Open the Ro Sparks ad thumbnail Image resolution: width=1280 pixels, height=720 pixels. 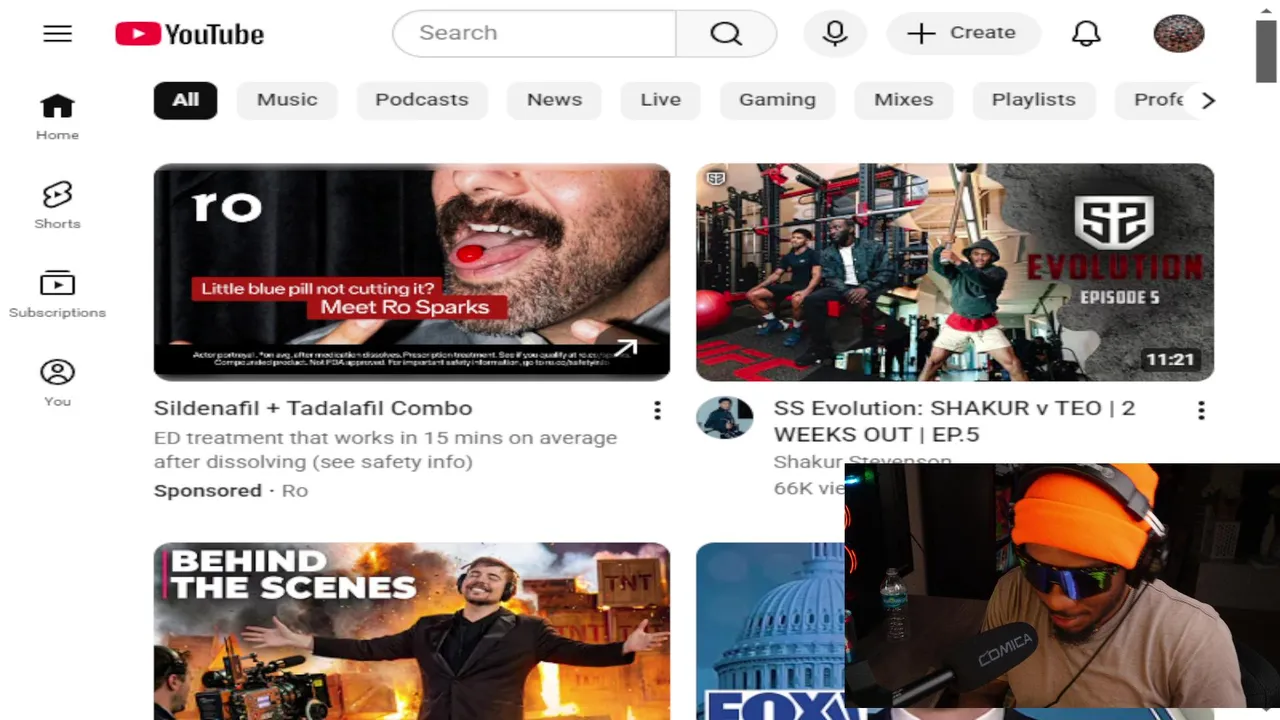(412, 272)
